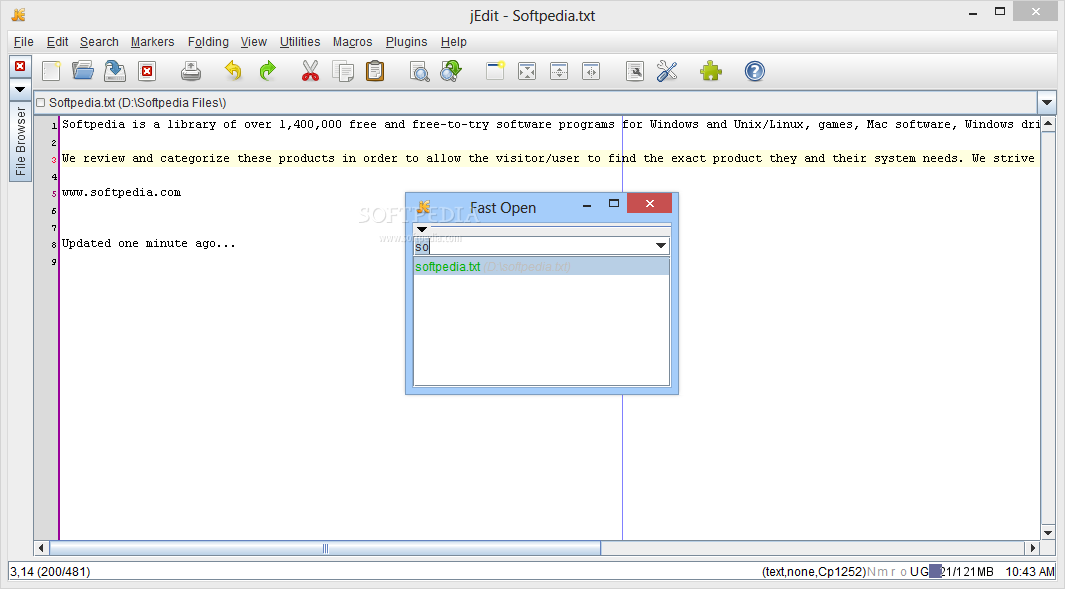Click the vertical scrollbar up arrow

point(1048,124)
